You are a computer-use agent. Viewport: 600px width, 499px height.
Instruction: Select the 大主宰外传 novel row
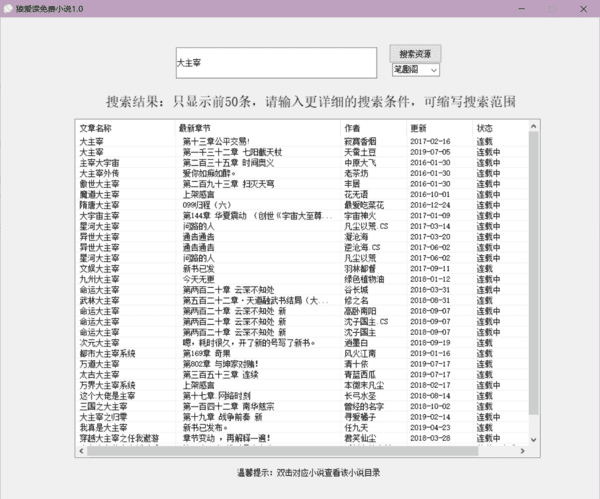coord(302,173)
